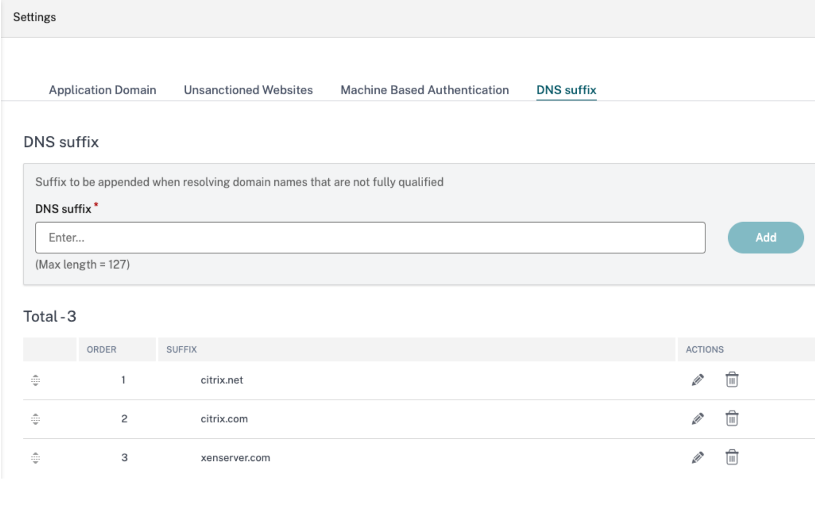Viewport: 816px width, 518px height.
Task: Edit the citrix.com suffix entry
Action: (x=698, y=419)
